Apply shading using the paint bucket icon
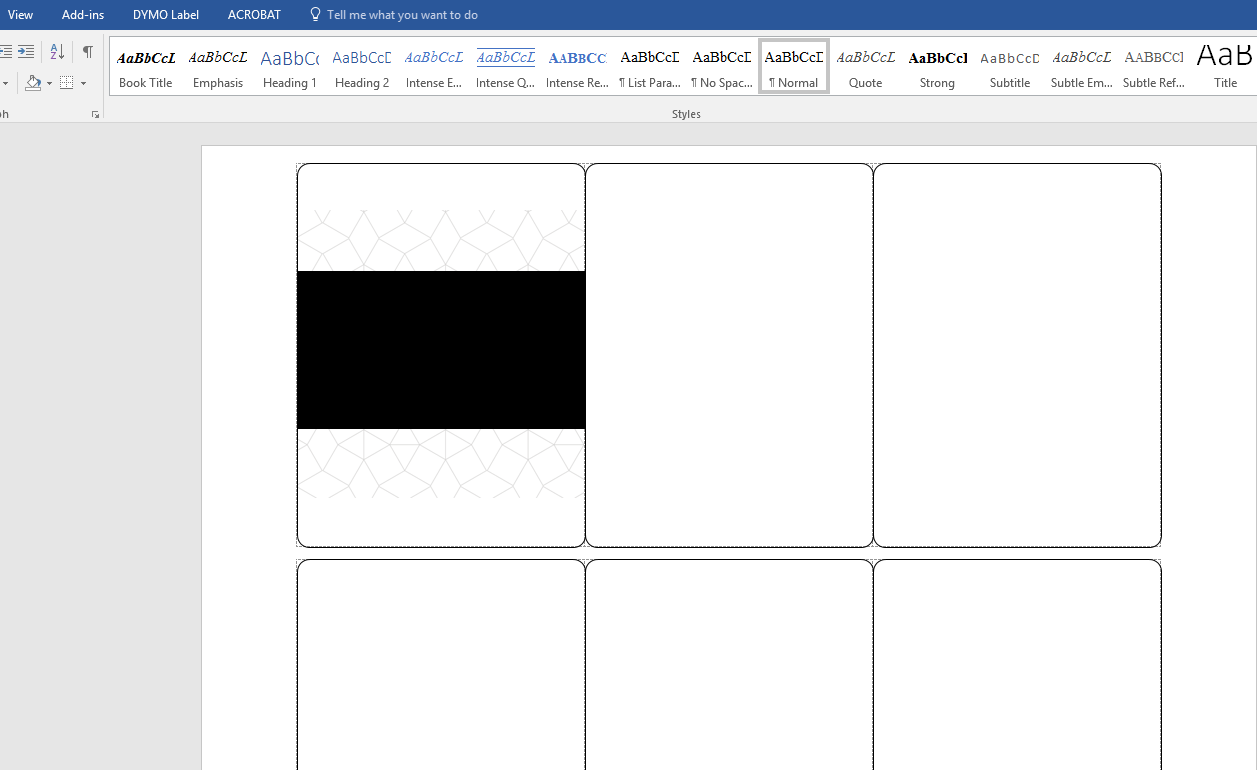 [x=33, y=83]
